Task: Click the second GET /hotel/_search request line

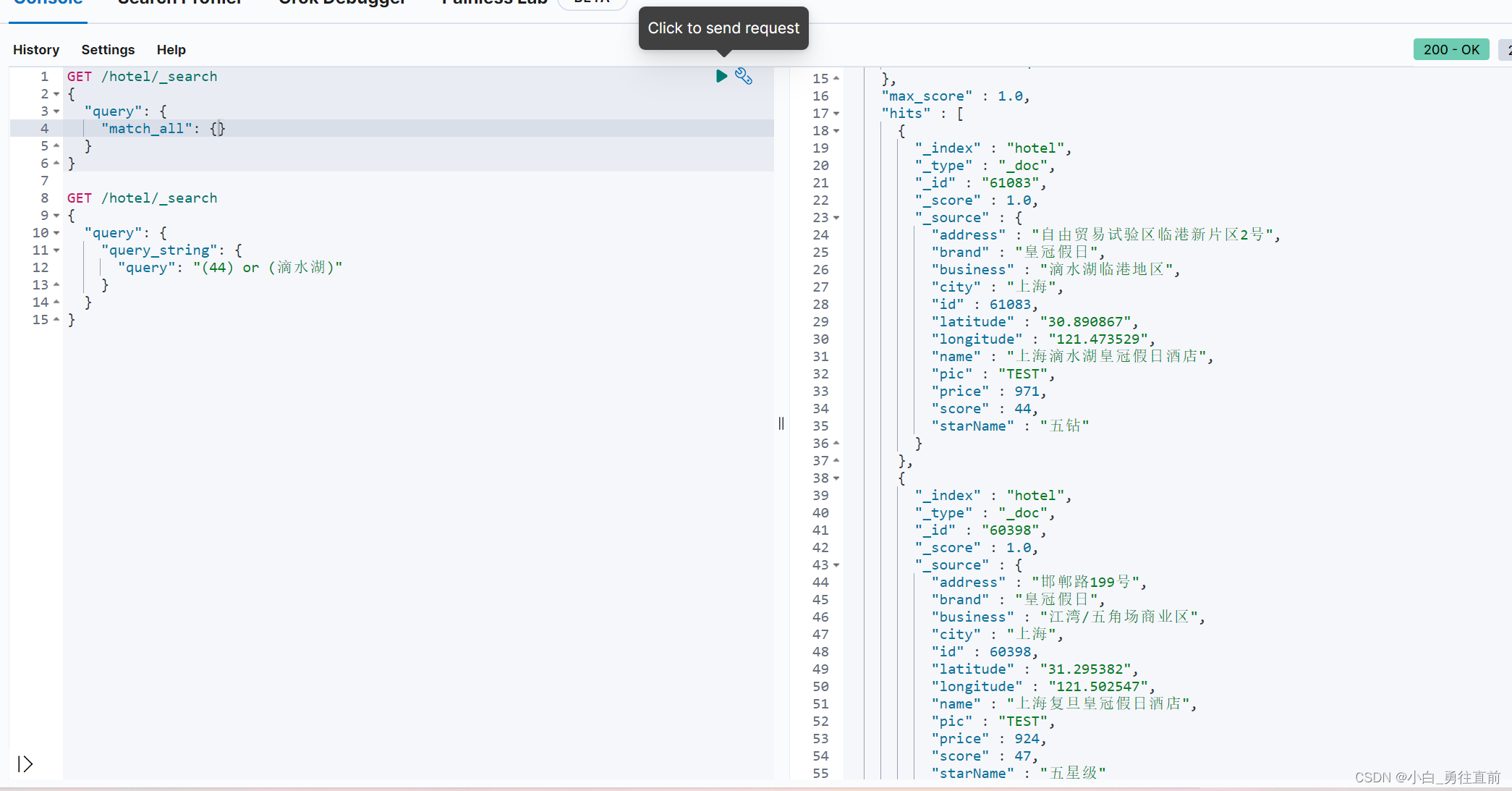Action: tap(143, 198)
